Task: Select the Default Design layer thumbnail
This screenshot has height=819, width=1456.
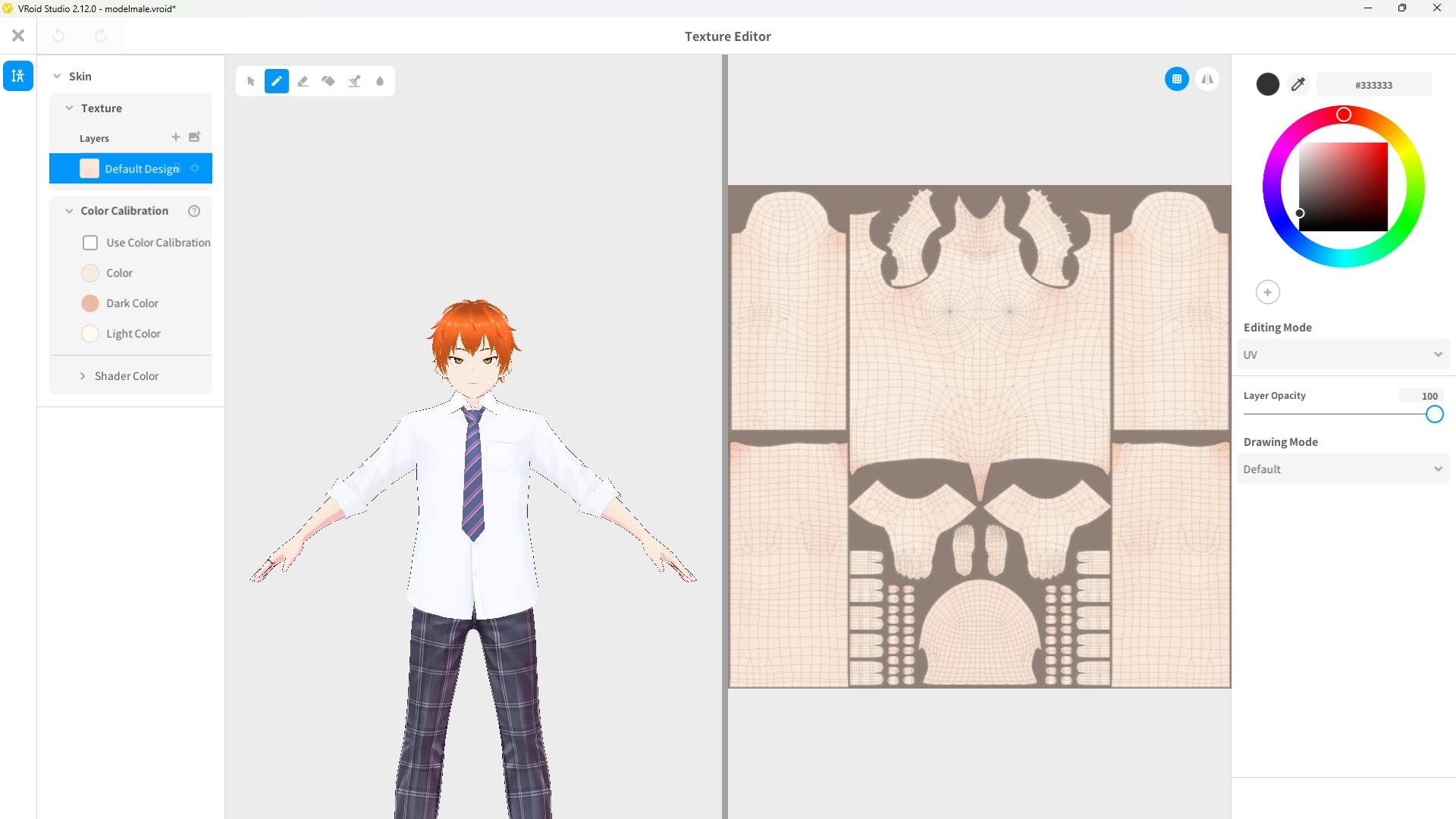Action: pos(89,168)
